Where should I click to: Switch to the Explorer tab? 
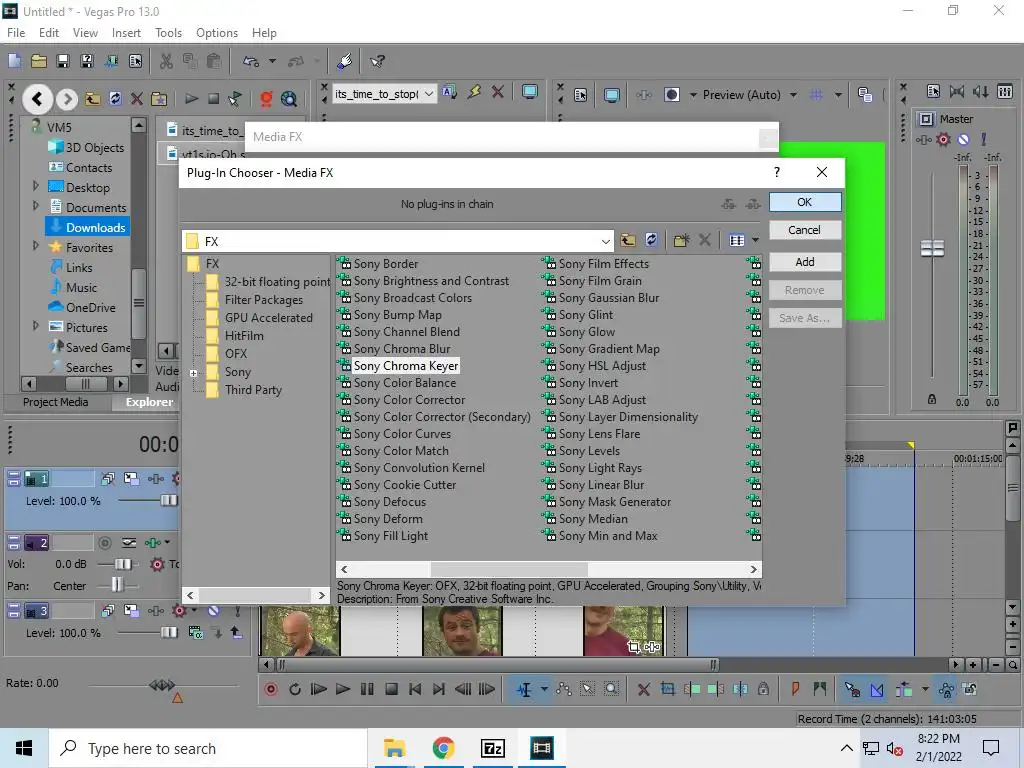[149, 402]
